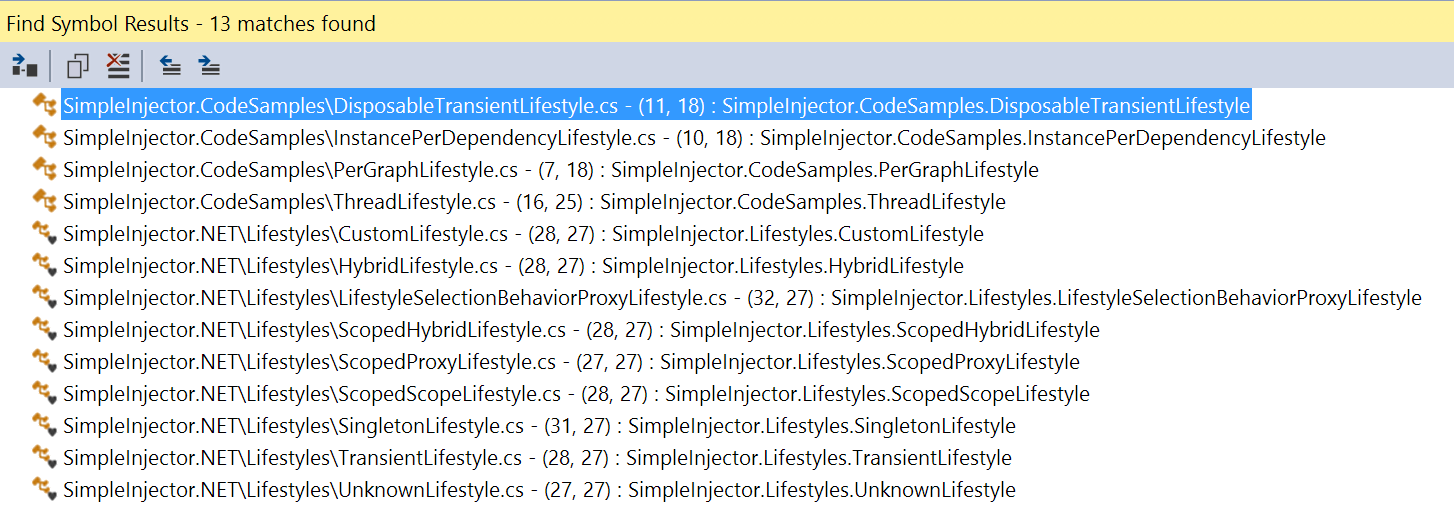The height and width of the screenshot is (514, 1454).
Task: Click the Find Symbol Results title bar
Action: click(x=727, y=22)
